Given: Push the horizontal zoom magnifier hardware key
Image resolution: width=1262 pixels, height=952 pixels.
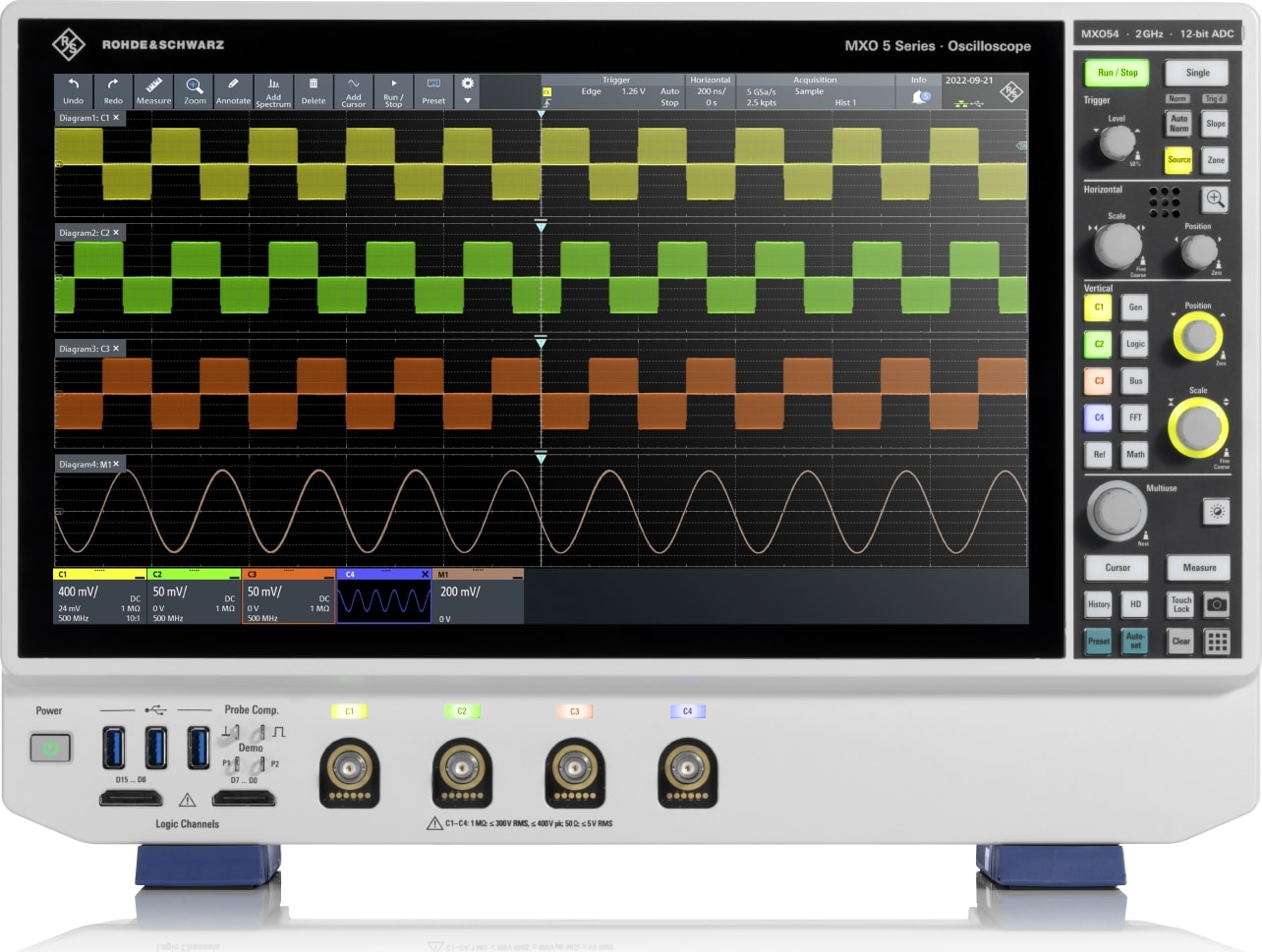Looking at the screenshot, I should coord(1216,199).
